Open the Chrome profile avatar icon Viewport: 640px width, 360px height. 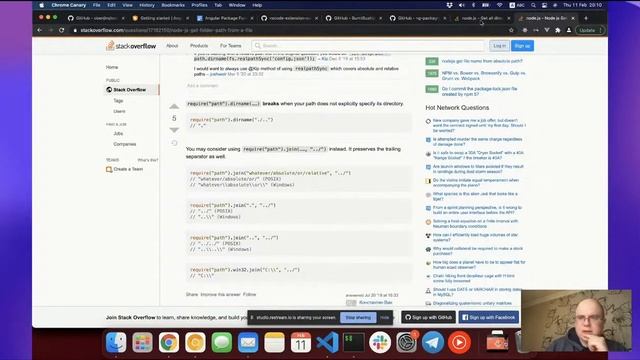(x=569, y=30)
